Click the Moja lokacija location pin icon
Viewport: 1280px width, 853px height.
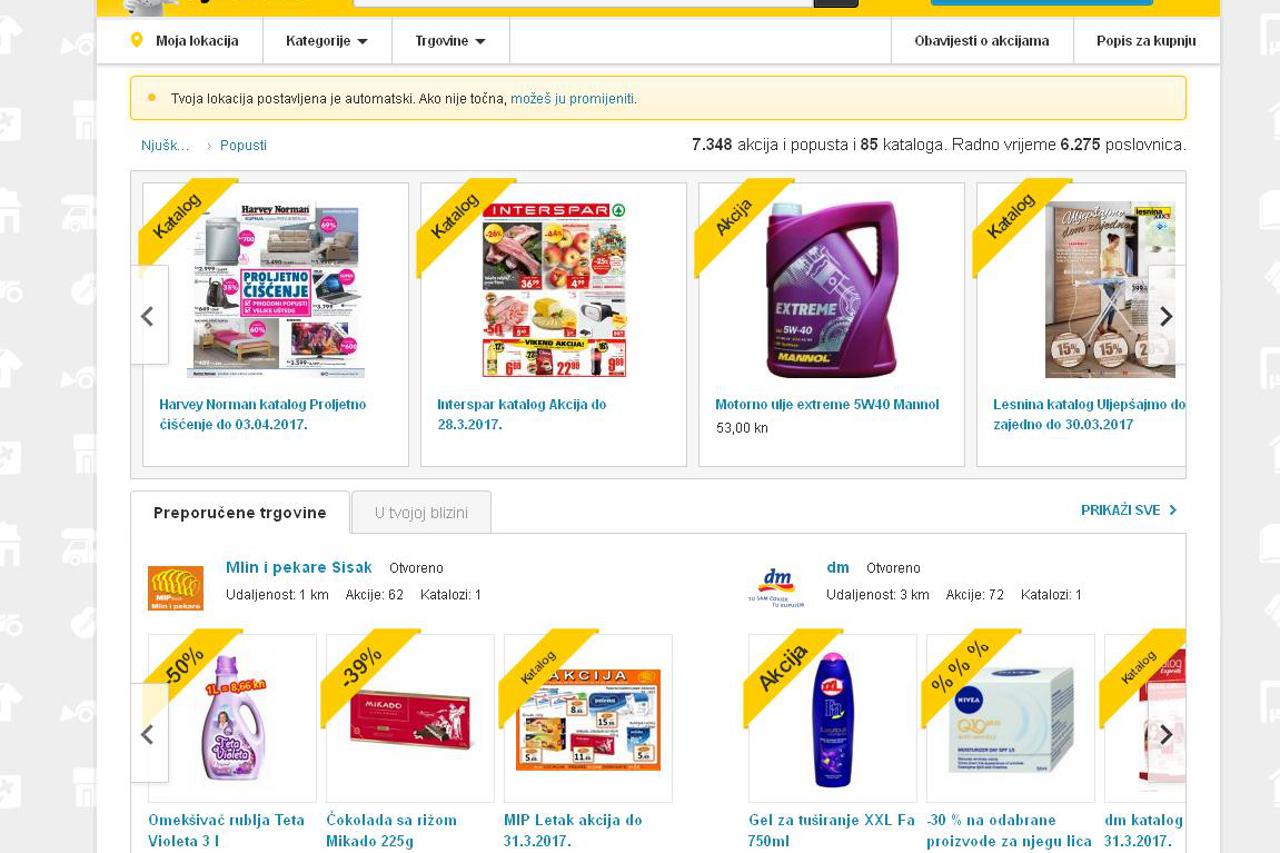tap(137, 41)
